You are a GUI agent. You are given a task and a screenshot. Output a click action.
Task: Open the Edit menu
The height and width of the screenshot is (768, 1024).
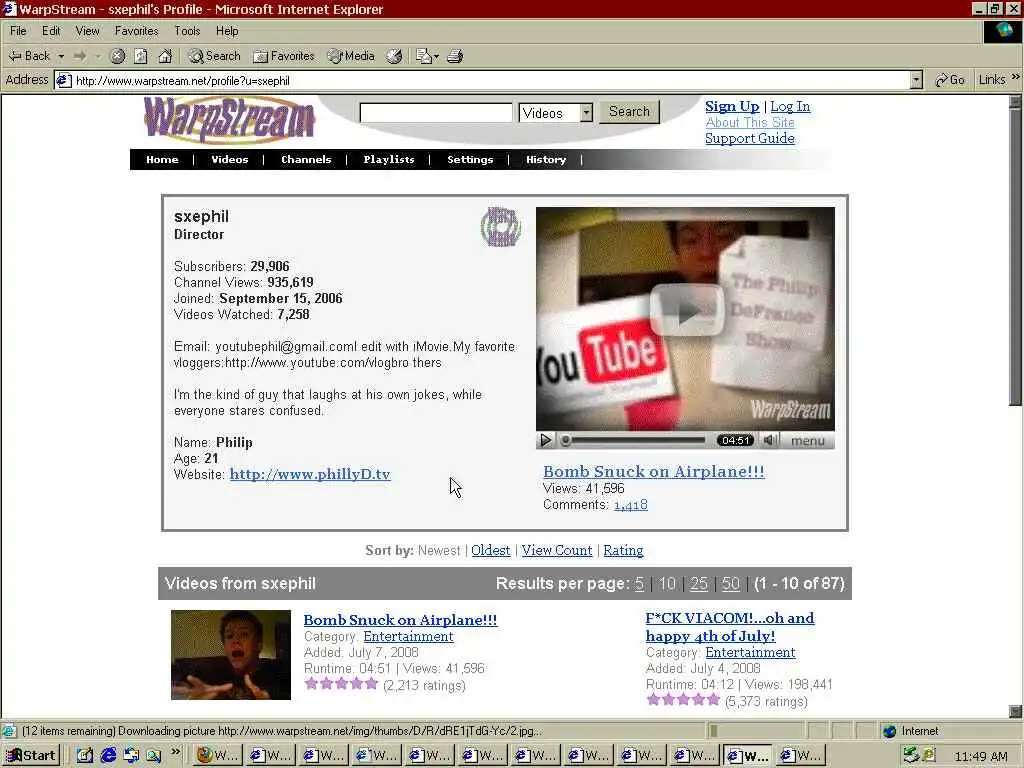pyautogui.click(x=51, y=31)
